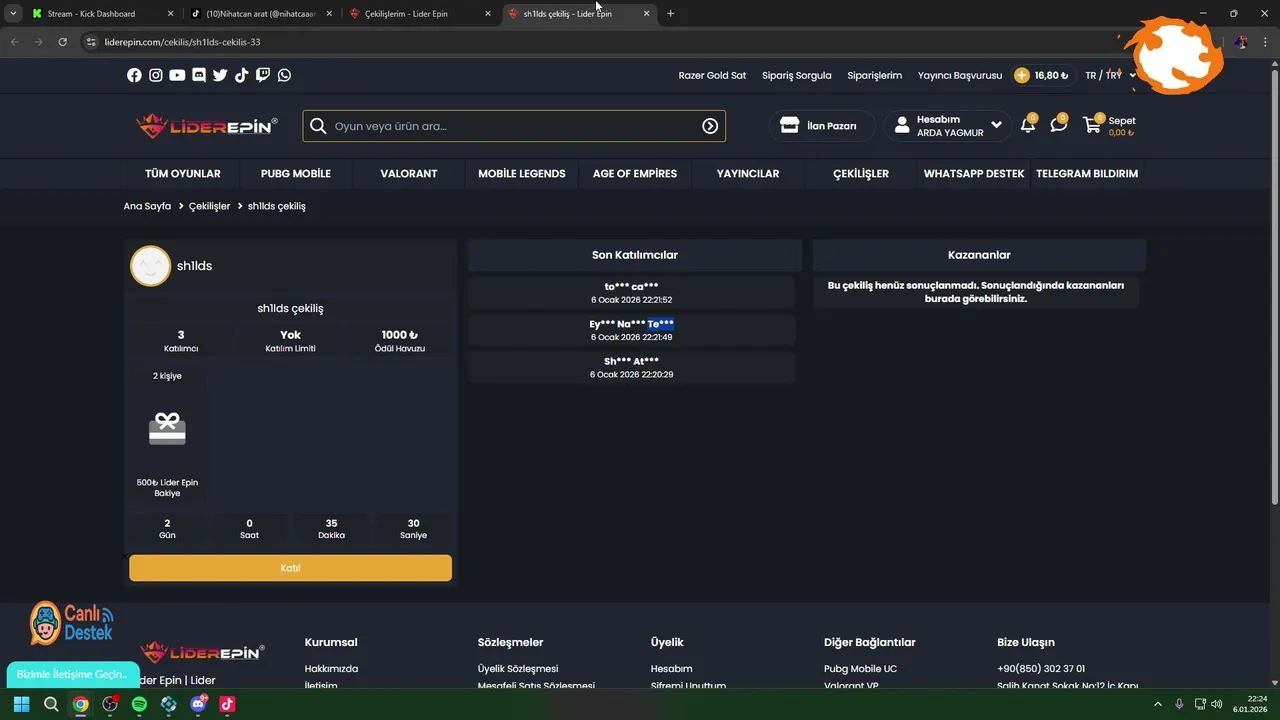Open the Twitter social link icon
Image resolution: width=1280 pixels, height=720 pixels.
[x=220, y=75]
